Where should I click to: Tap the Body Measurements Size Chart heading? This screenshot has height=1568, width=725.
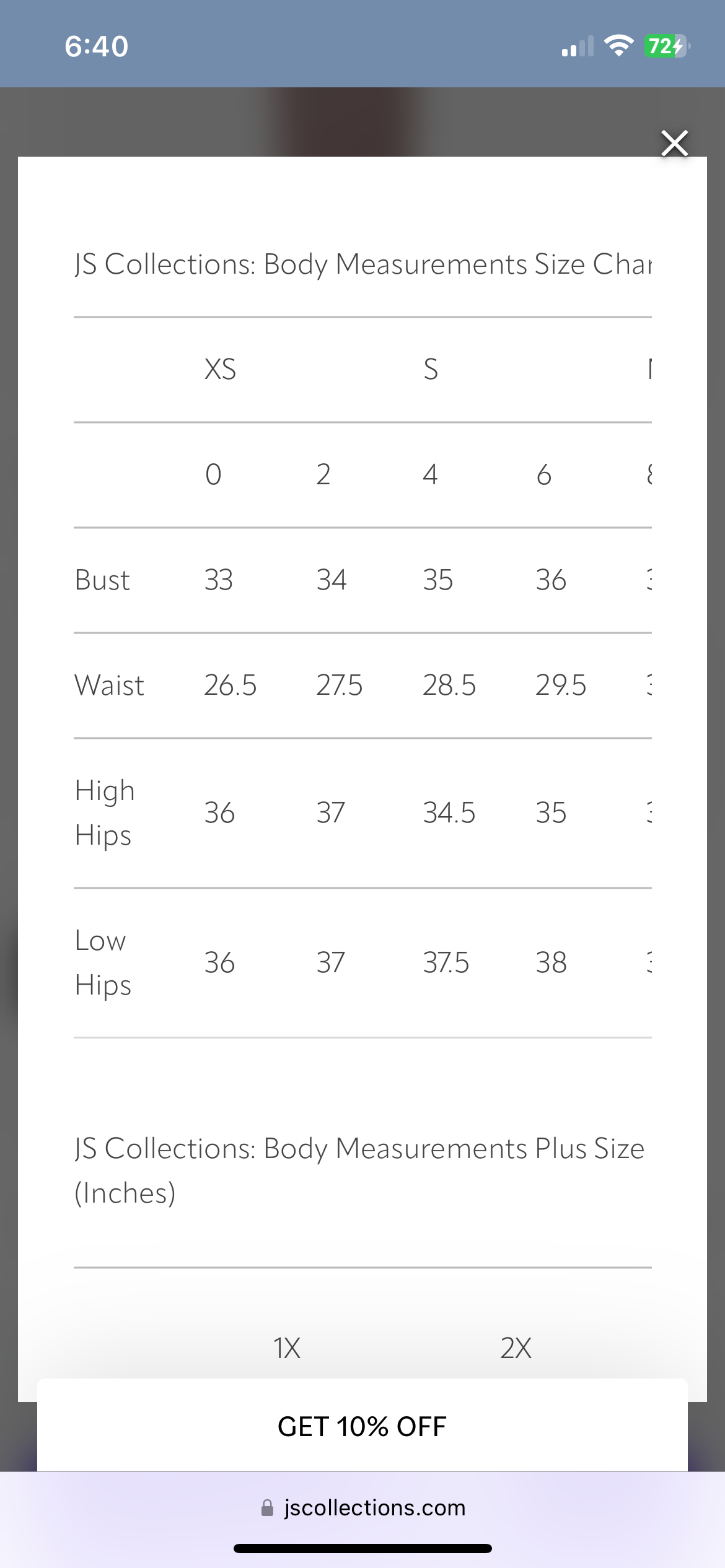point(362,264)
